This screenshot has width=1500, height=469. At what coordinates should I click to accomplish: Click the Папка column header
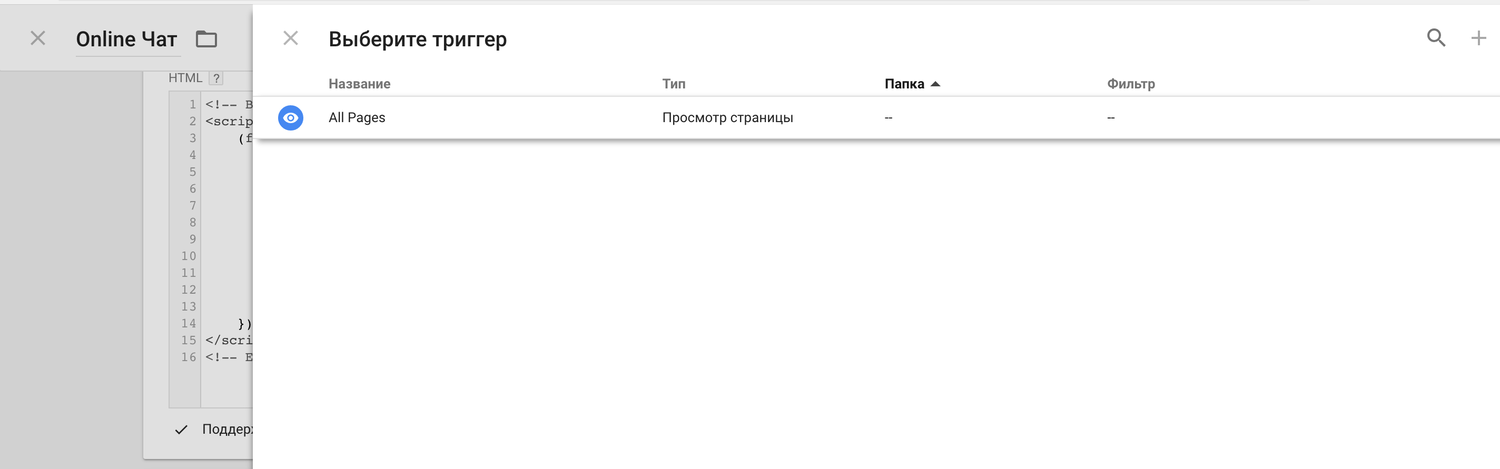click(904, 84)
